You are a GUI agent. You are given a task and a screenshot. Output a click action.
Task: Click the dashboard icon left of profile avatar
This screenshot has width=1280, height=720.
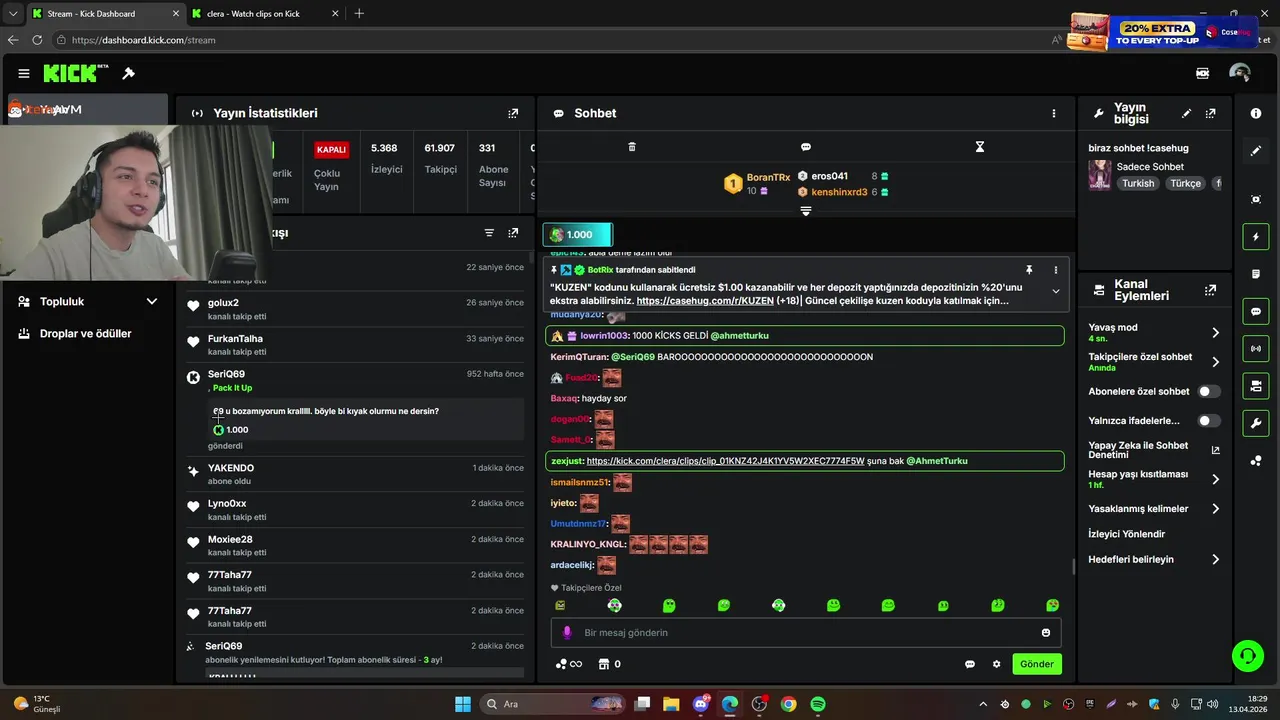[x=1203, y=73]
